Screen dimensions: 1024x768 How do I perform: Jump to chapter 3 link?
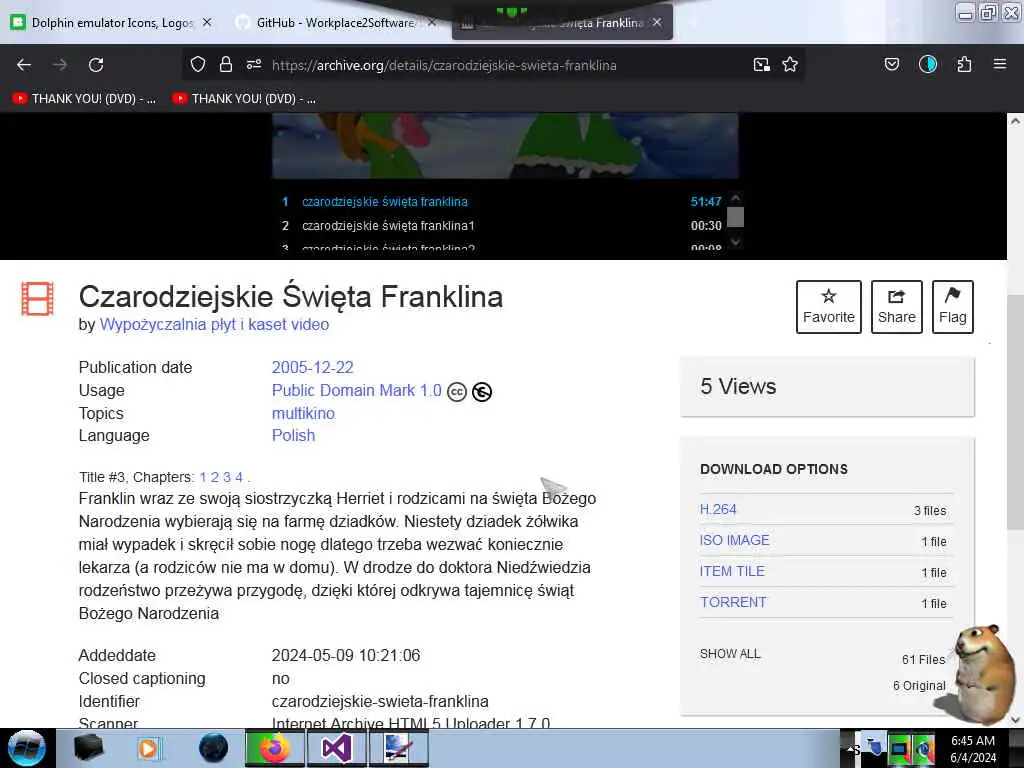coord(227,477)
